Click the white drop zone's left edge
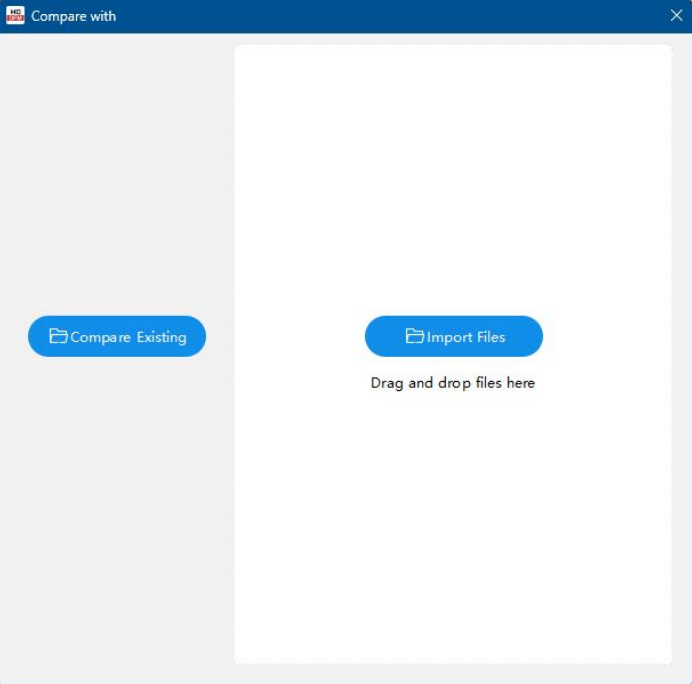This screenshot has height=684, width=692. click(x=238, y=350)
